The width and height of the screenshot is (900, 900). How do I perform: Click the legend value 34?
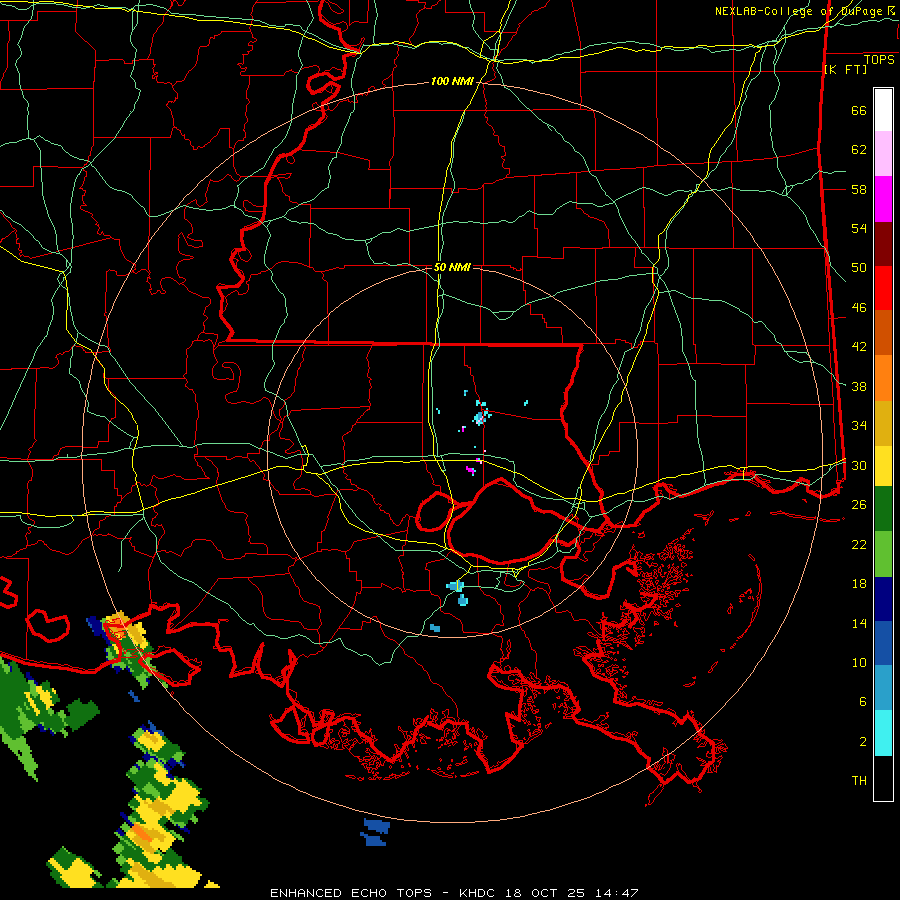pos(859,426)
